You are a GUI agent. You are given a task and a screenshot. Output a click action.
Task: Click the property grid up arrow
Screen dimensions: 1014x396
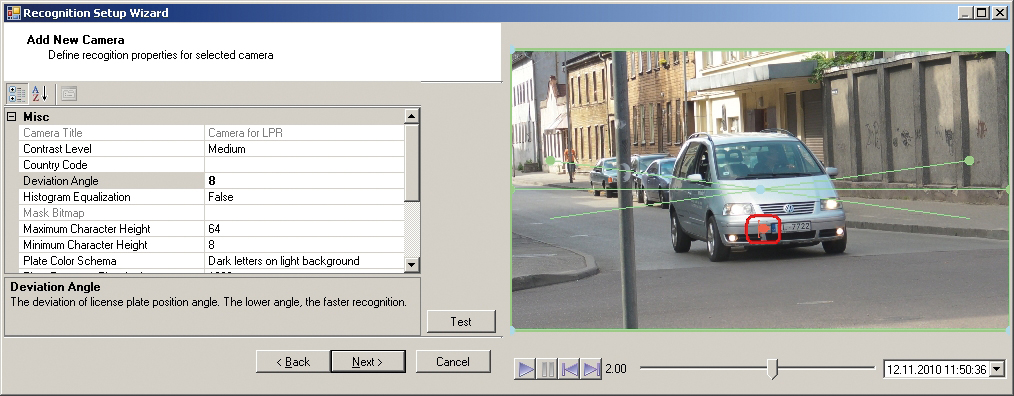412,116
